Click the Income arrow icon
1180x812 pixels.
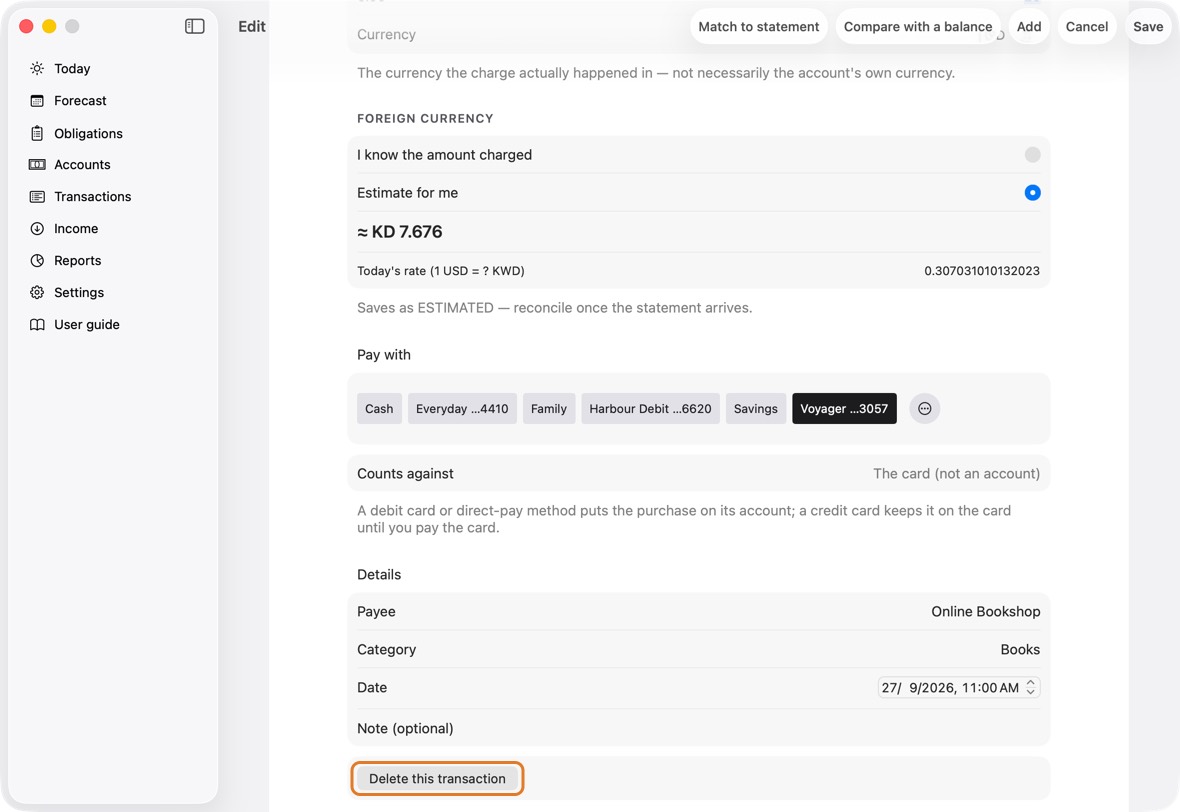point(37,229)
